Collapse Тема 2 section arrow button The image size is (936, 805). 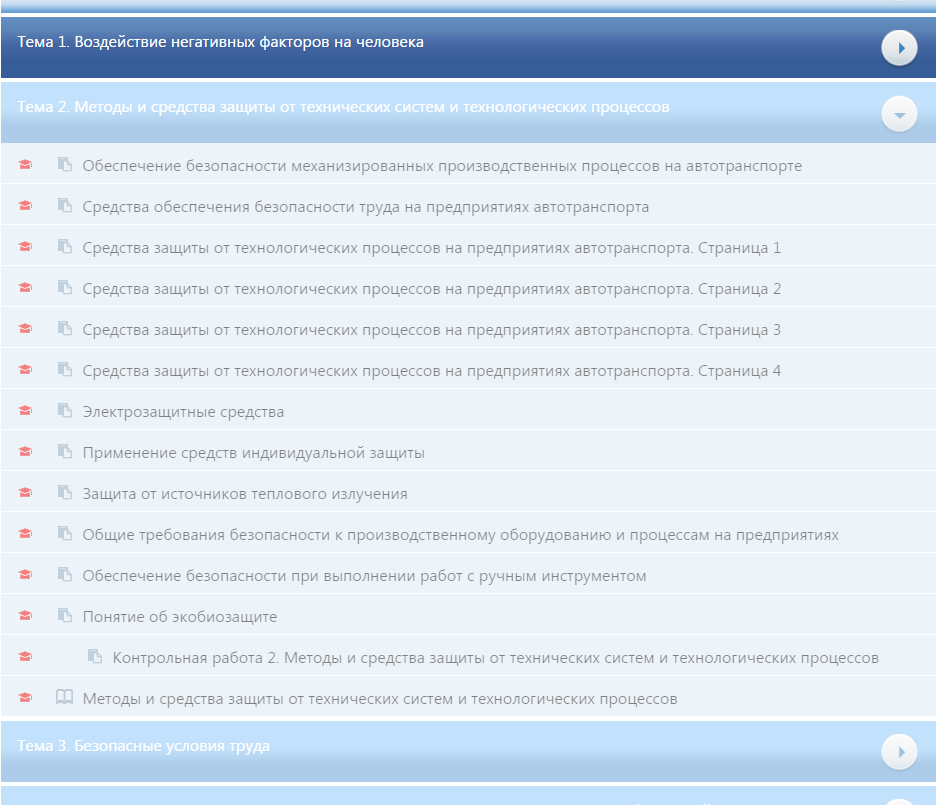coord(899,114)
